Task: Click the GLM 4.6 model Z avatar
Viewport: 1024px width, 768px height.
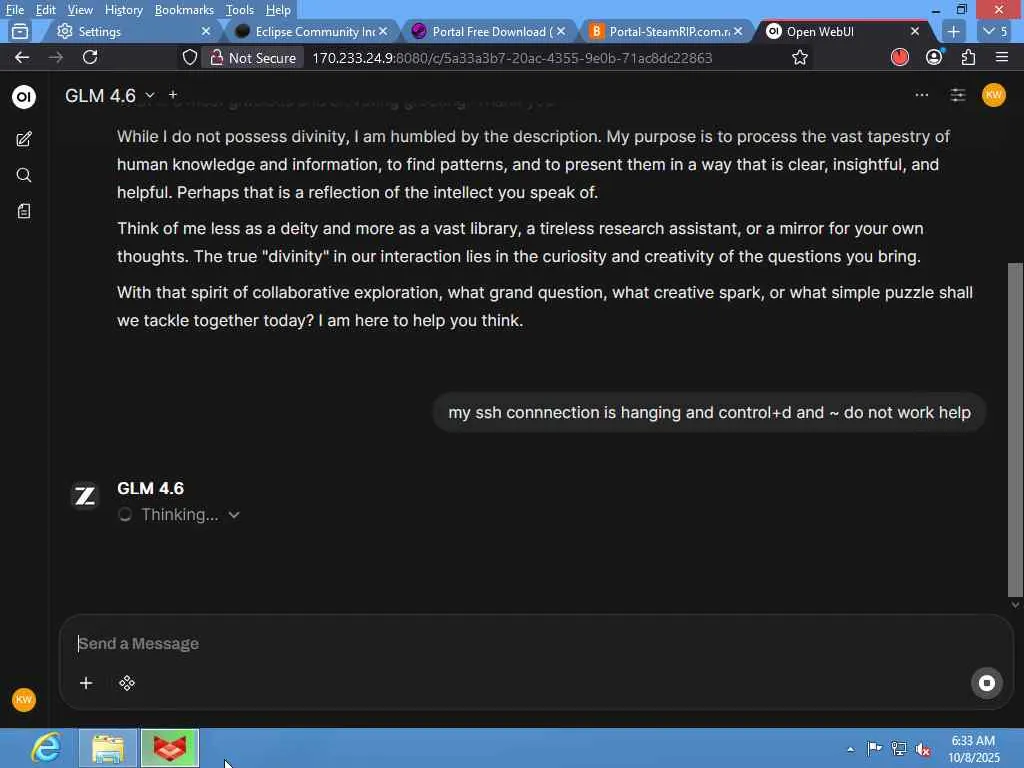Action: tap(84, 496)
